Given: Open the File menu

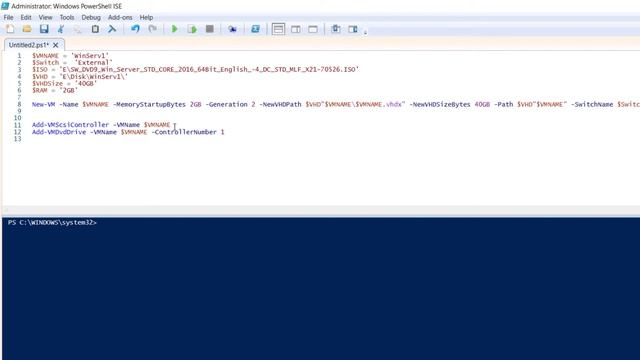Looking at the screenshot, I should pyautogui.click(x=8, y=18).
